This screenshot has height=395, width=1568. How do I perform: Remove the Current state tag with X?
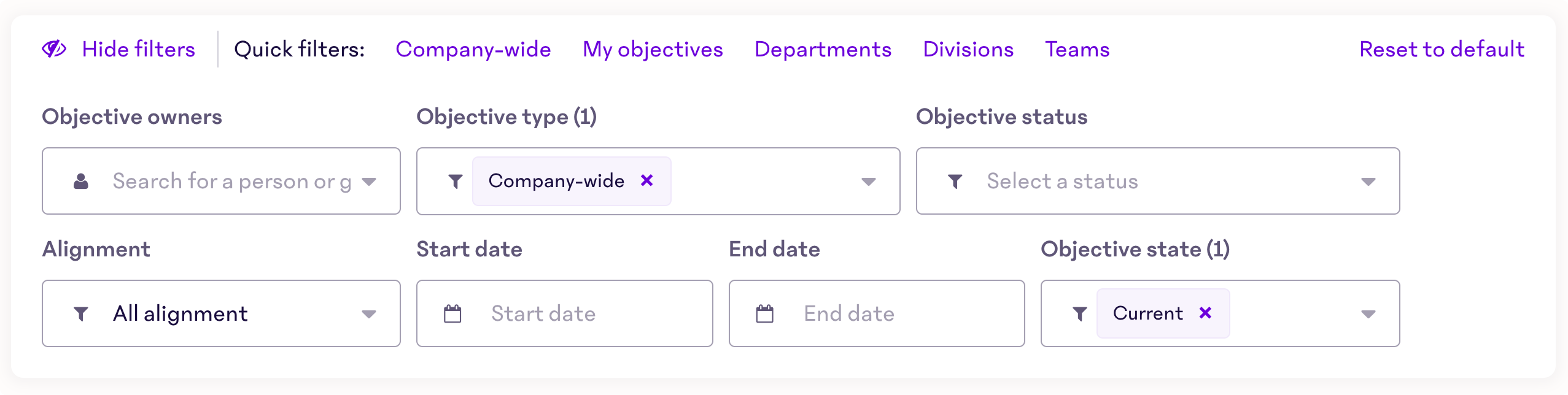click(x=1206, y=313)
